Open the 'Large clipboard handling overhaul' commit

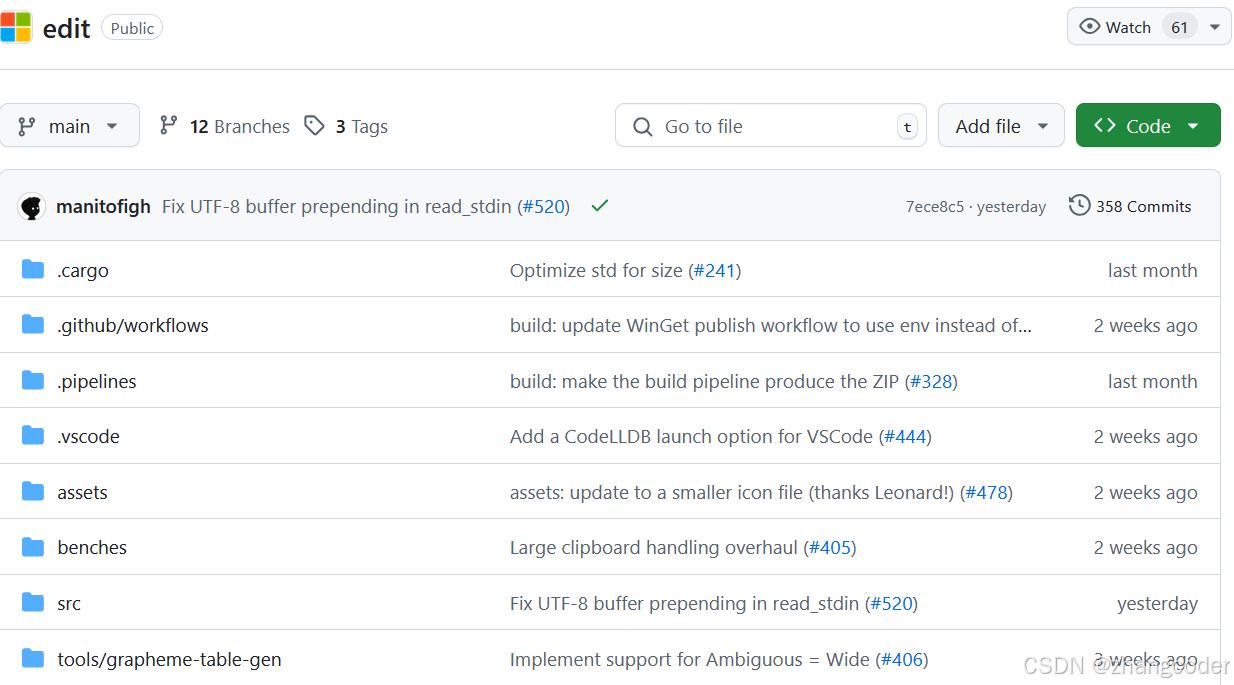click(654, 547)
